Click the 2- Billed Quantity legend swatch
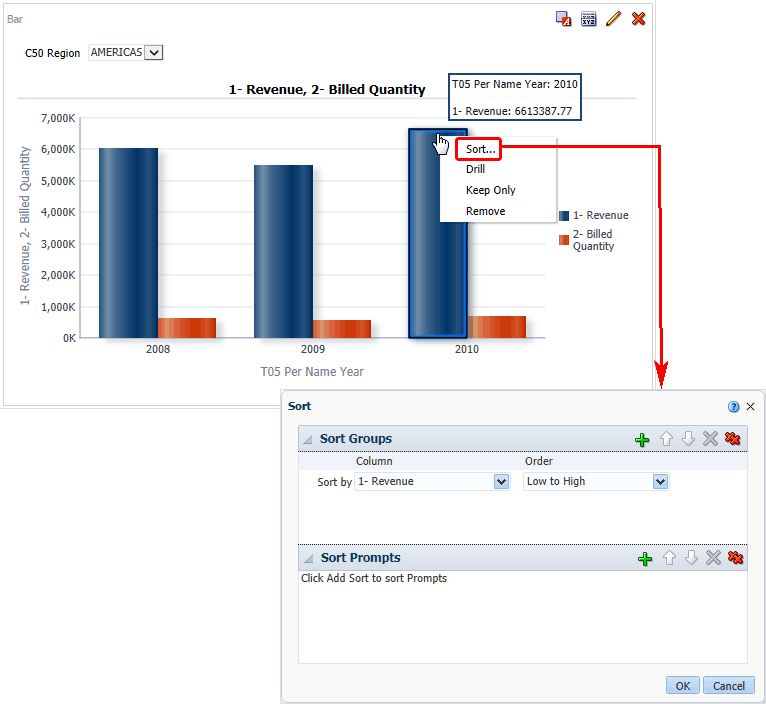Viewport: 766px width, 704px height. pyautogui.click(x=564, y=240)
